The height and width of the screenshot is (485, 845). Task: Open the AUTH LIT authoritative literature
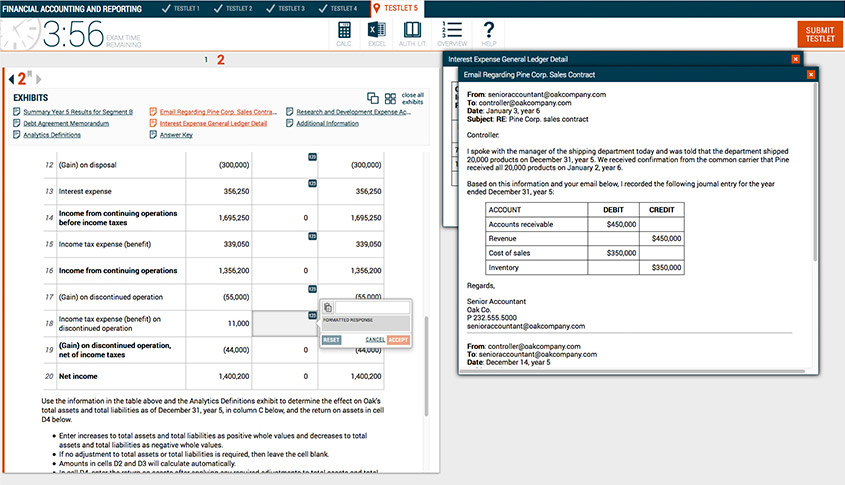tap(412, 33)
